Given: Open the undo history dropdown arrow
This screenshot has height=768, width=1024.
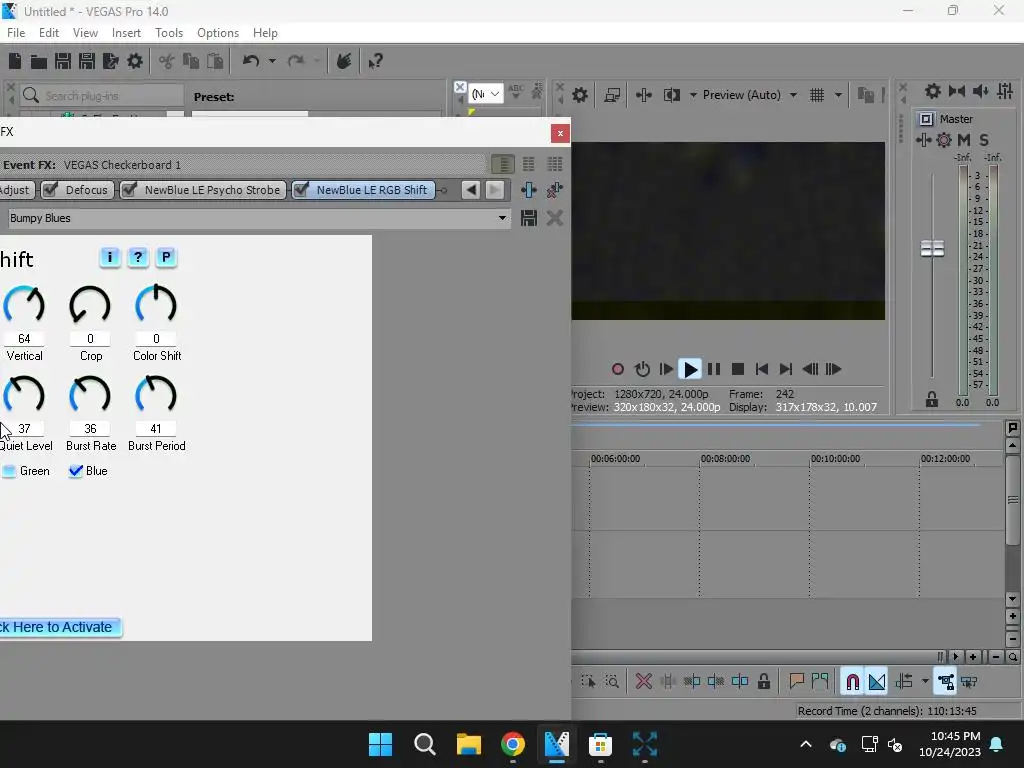Looking at the screenshot, I should coord(272,61).
